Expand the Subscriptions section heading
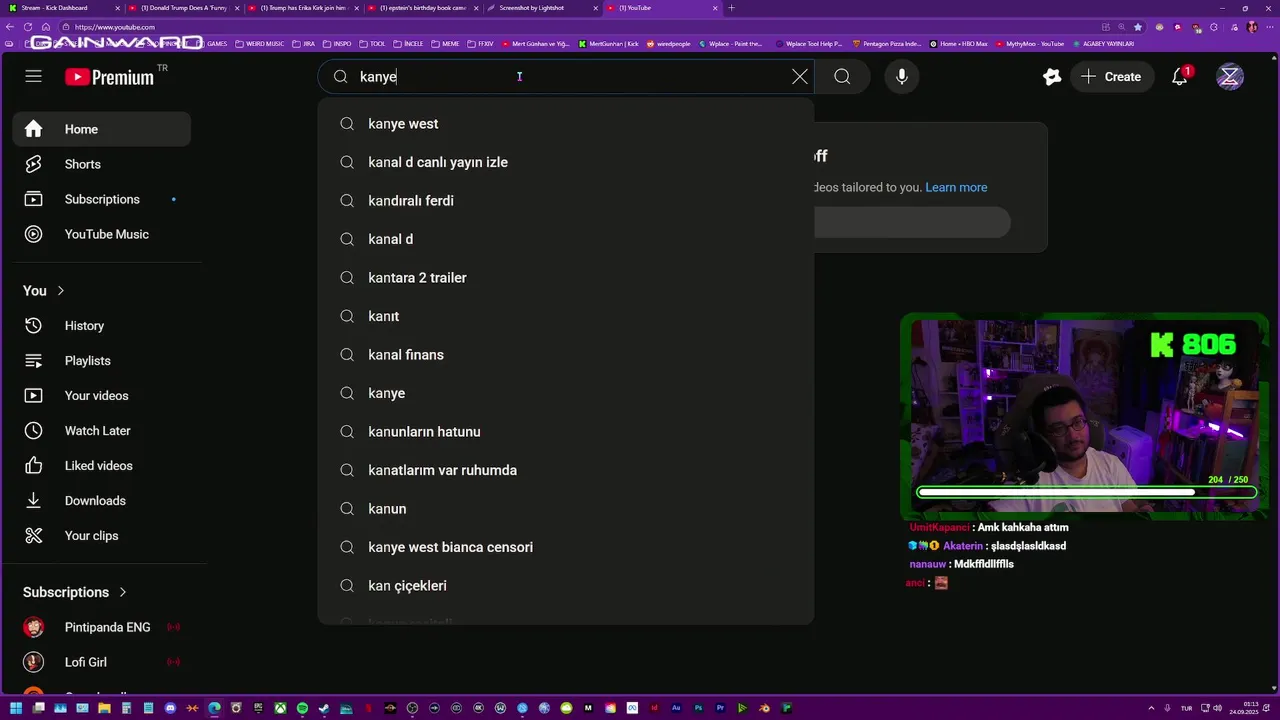Screen dimensions: 1280x720 (75, 592)
